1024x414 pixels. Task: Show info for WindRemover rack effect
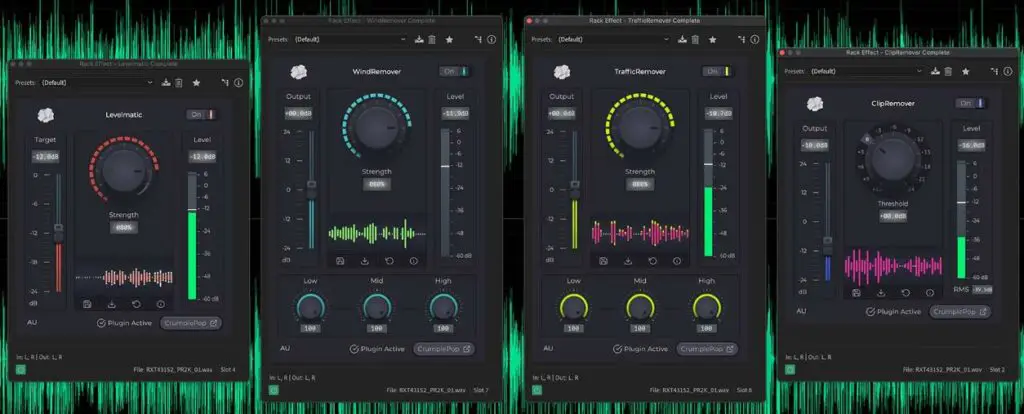coord(492,40)
